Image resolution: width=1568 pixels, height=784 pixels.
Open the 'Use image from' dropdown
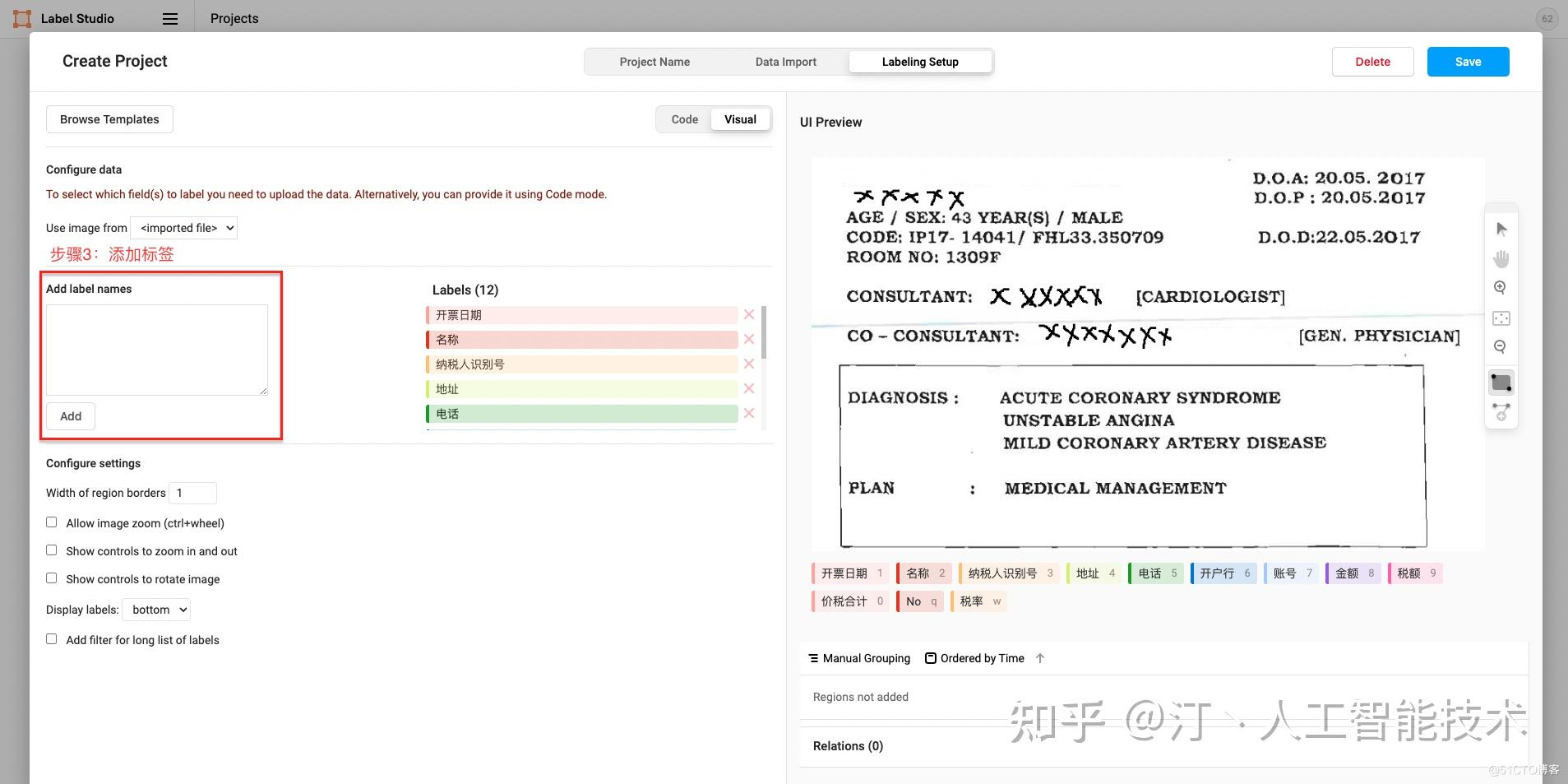183,227
